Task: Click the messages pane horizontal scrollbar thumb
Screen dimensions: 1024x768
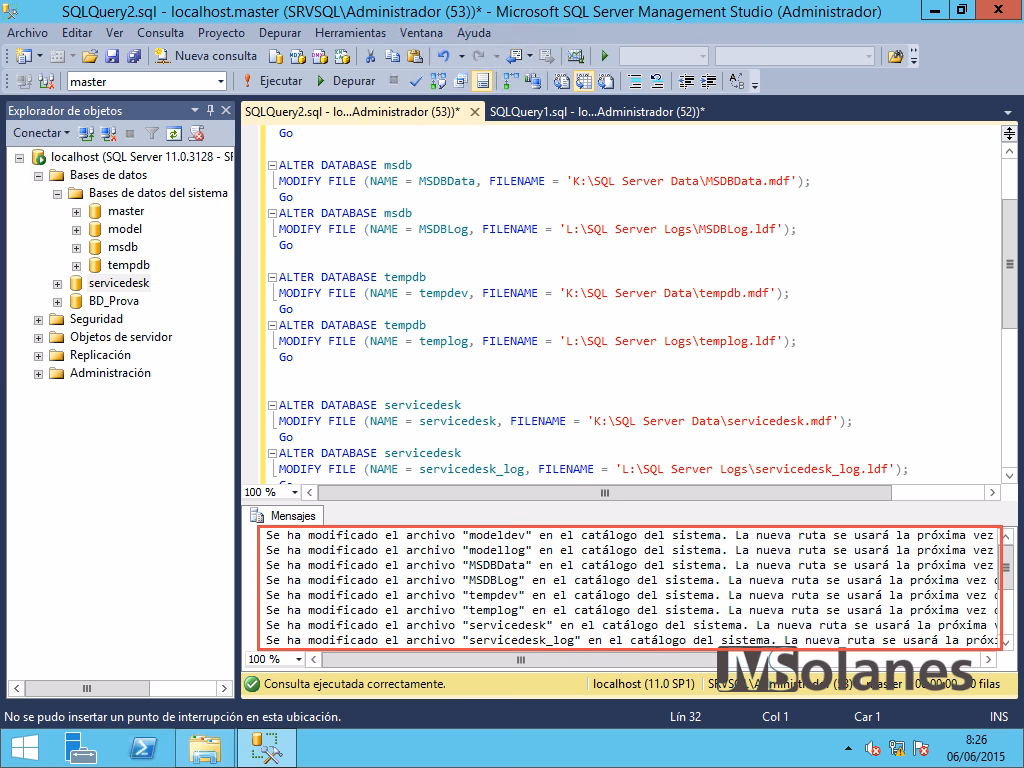Action: tap(520, 660)
